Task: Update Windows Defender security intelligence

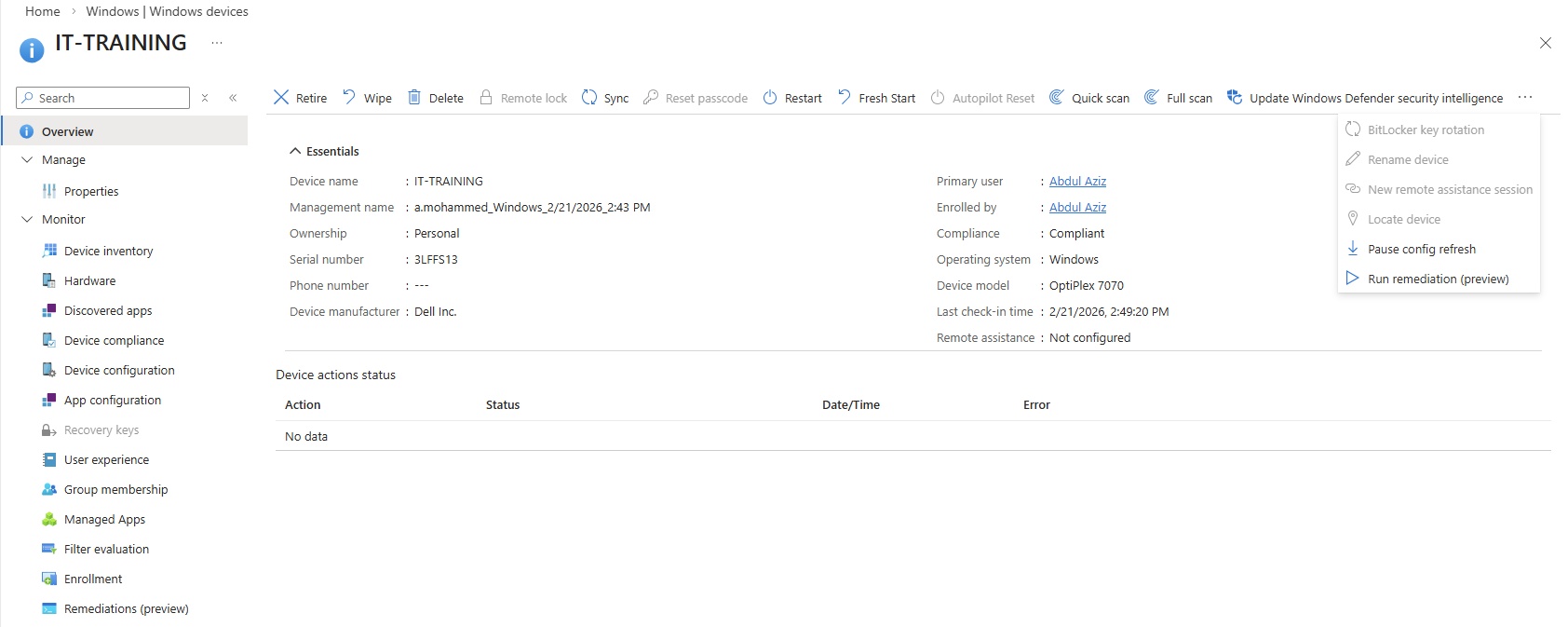Action: [1365, 98]
